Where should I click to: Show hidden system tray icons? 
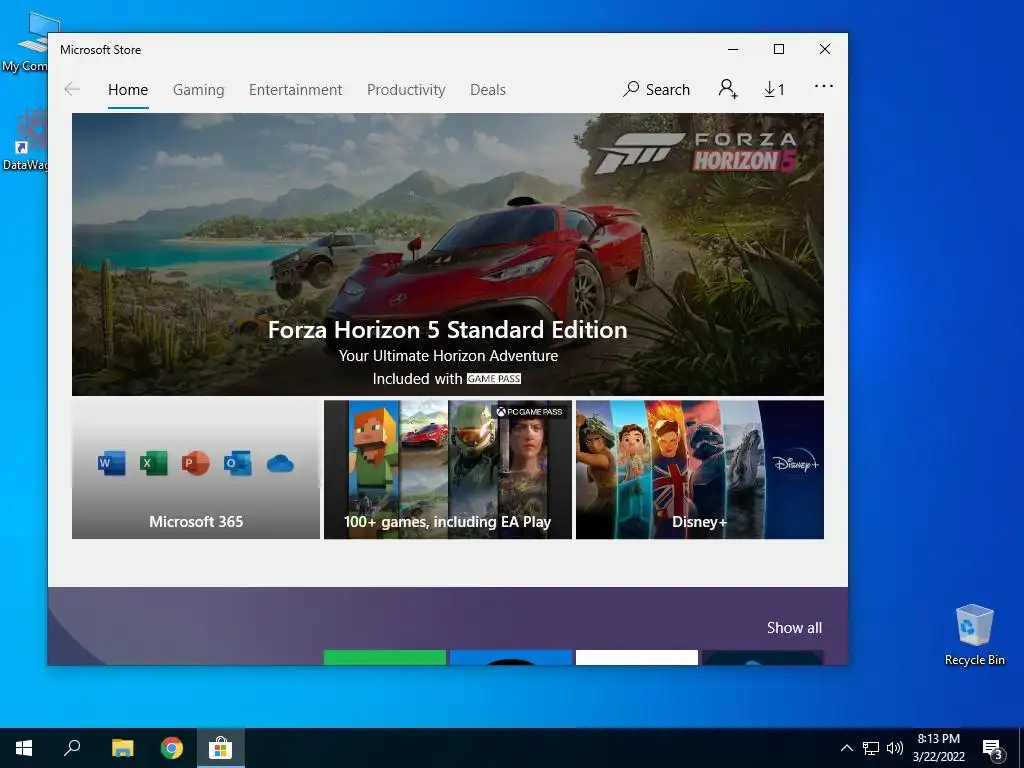(846, 748)
